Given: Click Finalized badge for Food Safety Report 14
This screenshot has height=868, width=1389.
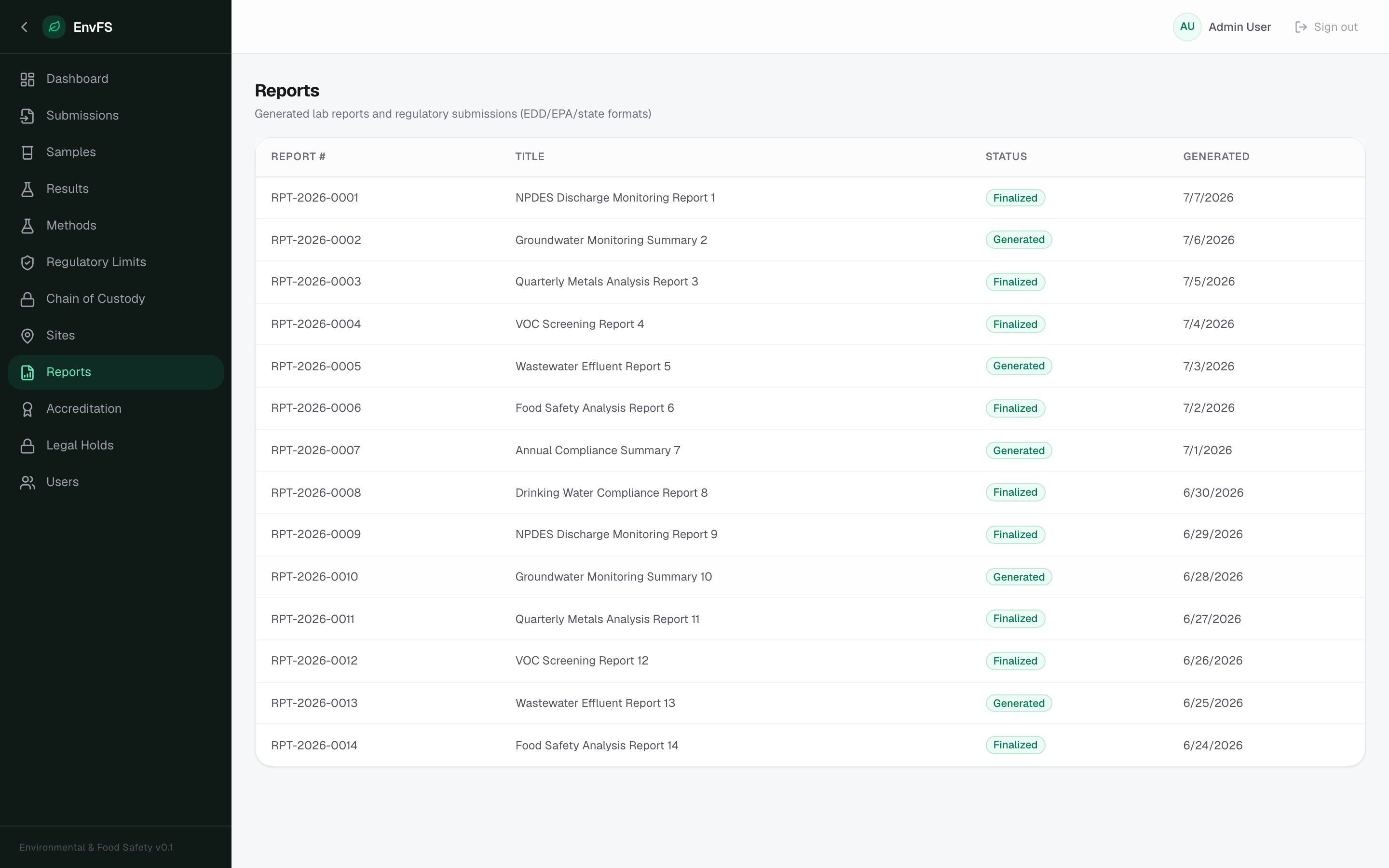Looking at the screenshot, I should pyautogui.click(x=1015, y=745).
